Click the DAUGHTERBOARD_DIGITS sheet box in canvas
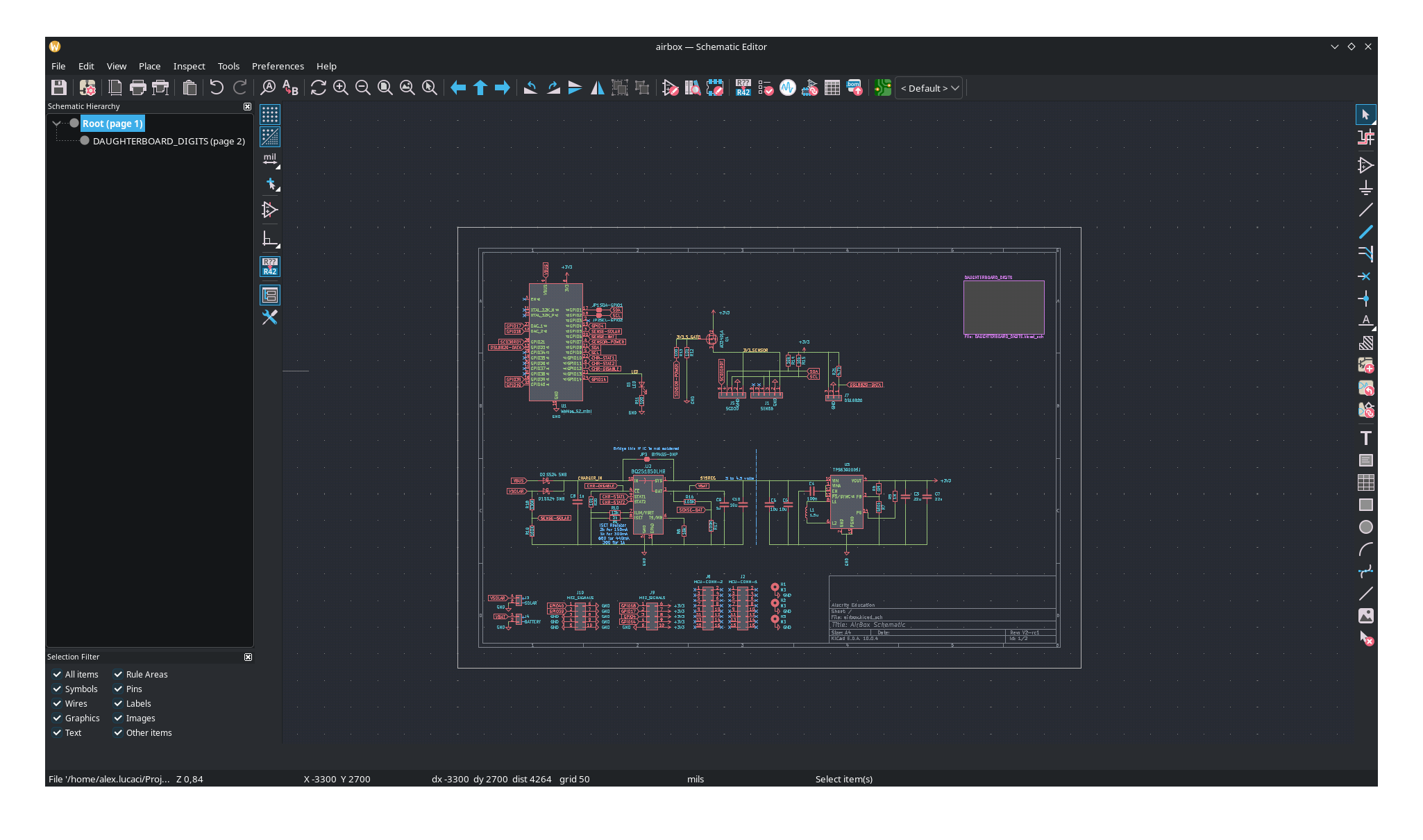 (1004, 308)
